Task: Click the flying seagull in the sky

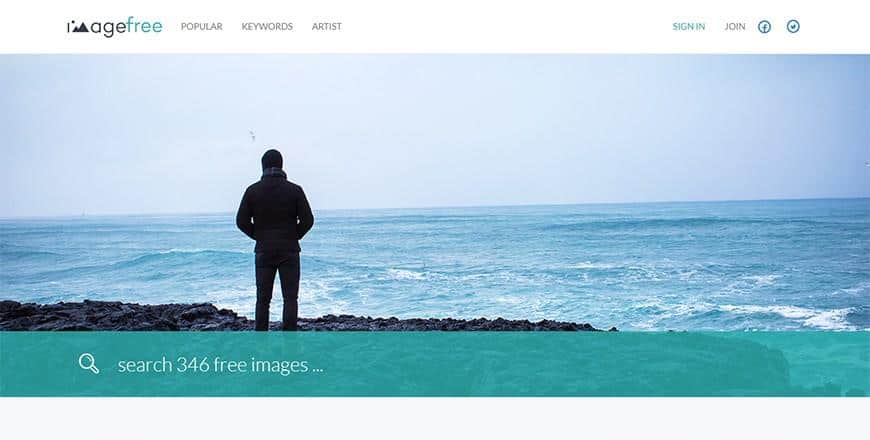Action: (252, 135)
